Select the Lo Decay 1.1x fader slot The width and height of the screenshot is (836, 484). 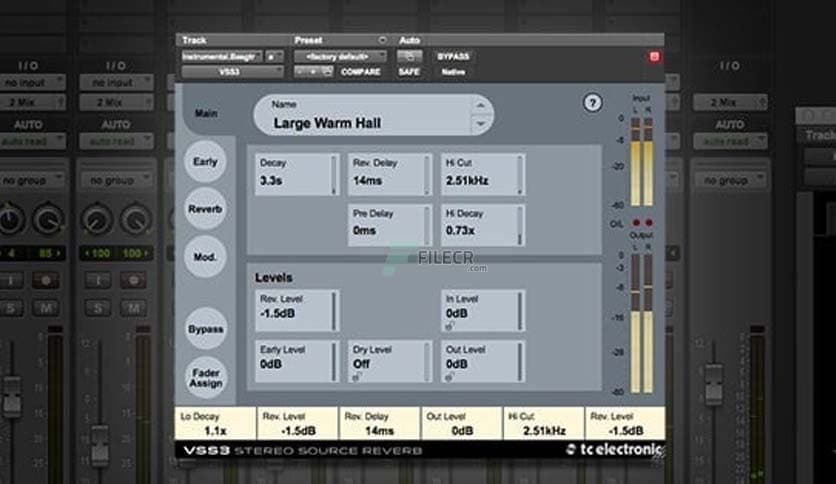215,424
